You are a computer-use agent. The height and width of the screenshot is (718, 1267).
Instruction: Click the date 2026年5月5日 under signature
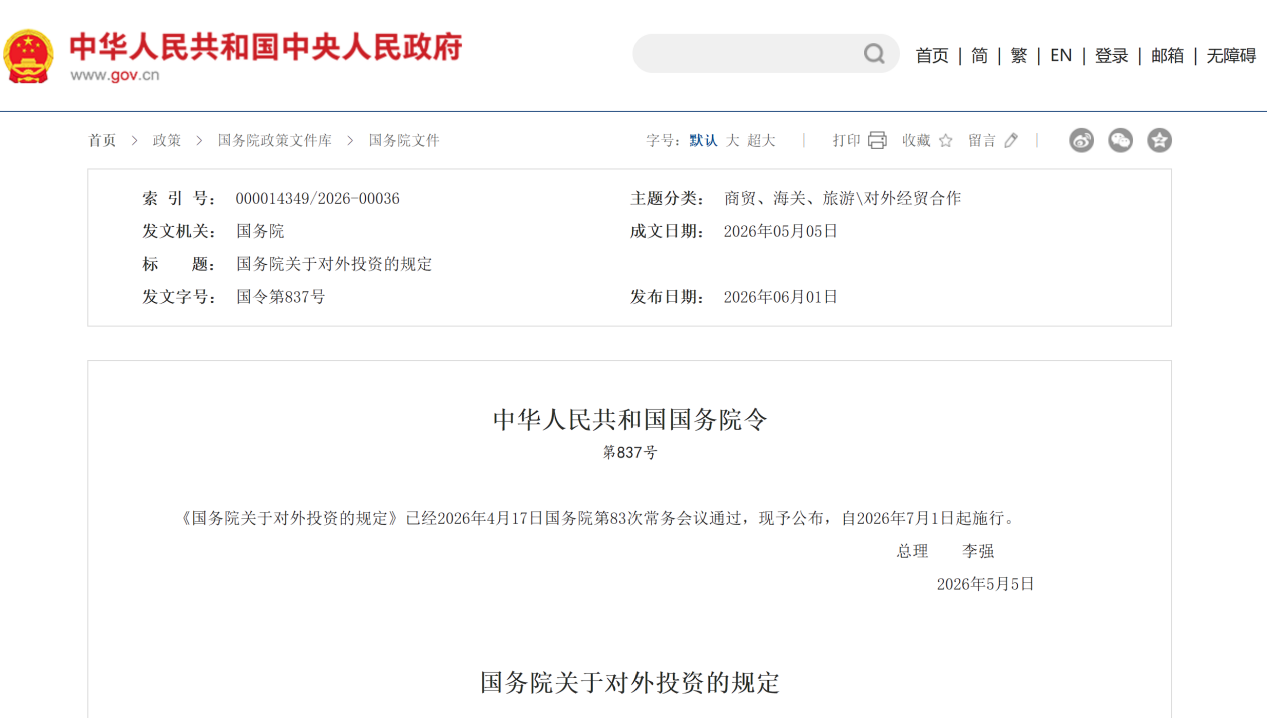[x=985, y=584]
